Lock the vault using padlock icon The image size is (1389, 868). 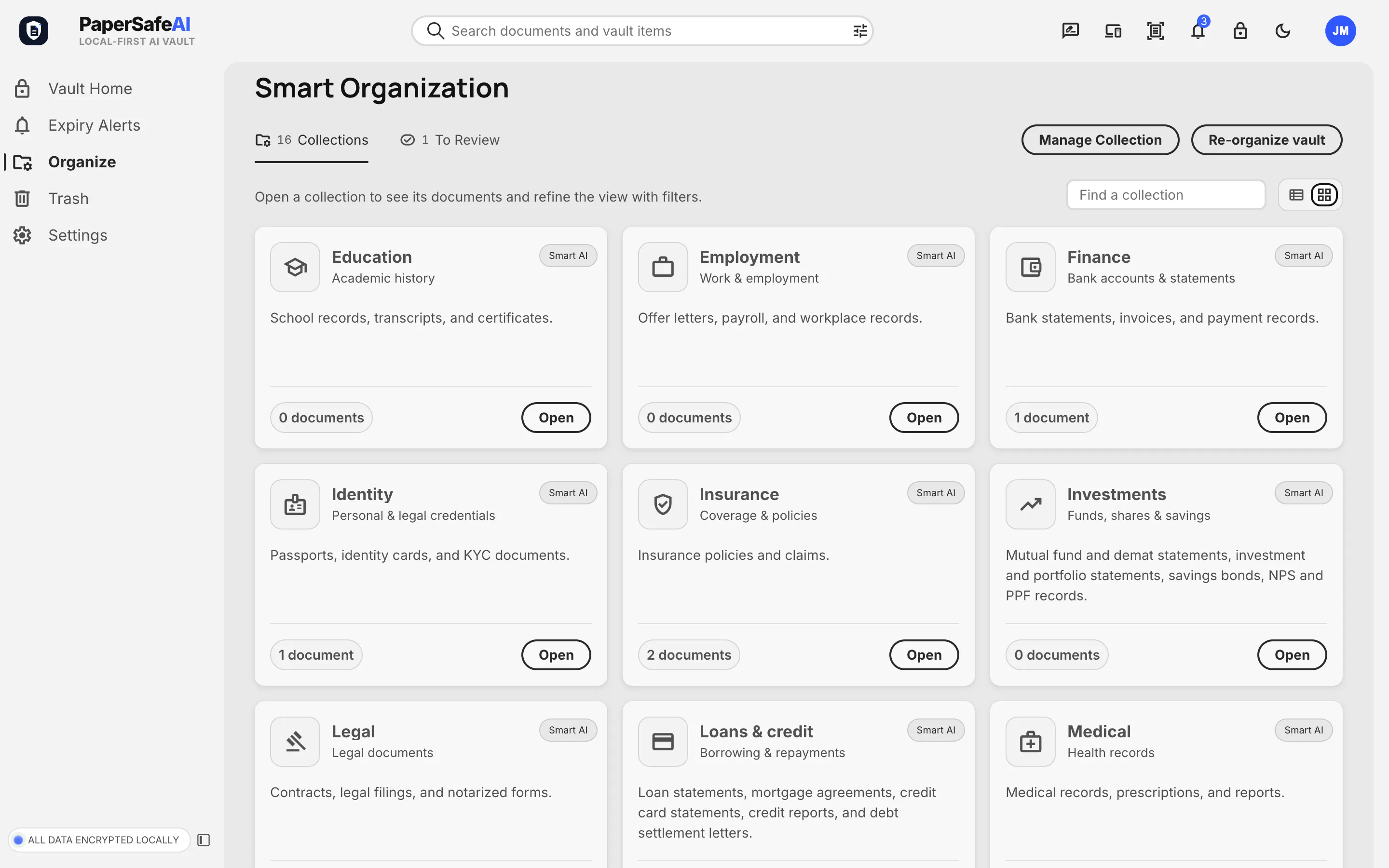point(1240,30)
